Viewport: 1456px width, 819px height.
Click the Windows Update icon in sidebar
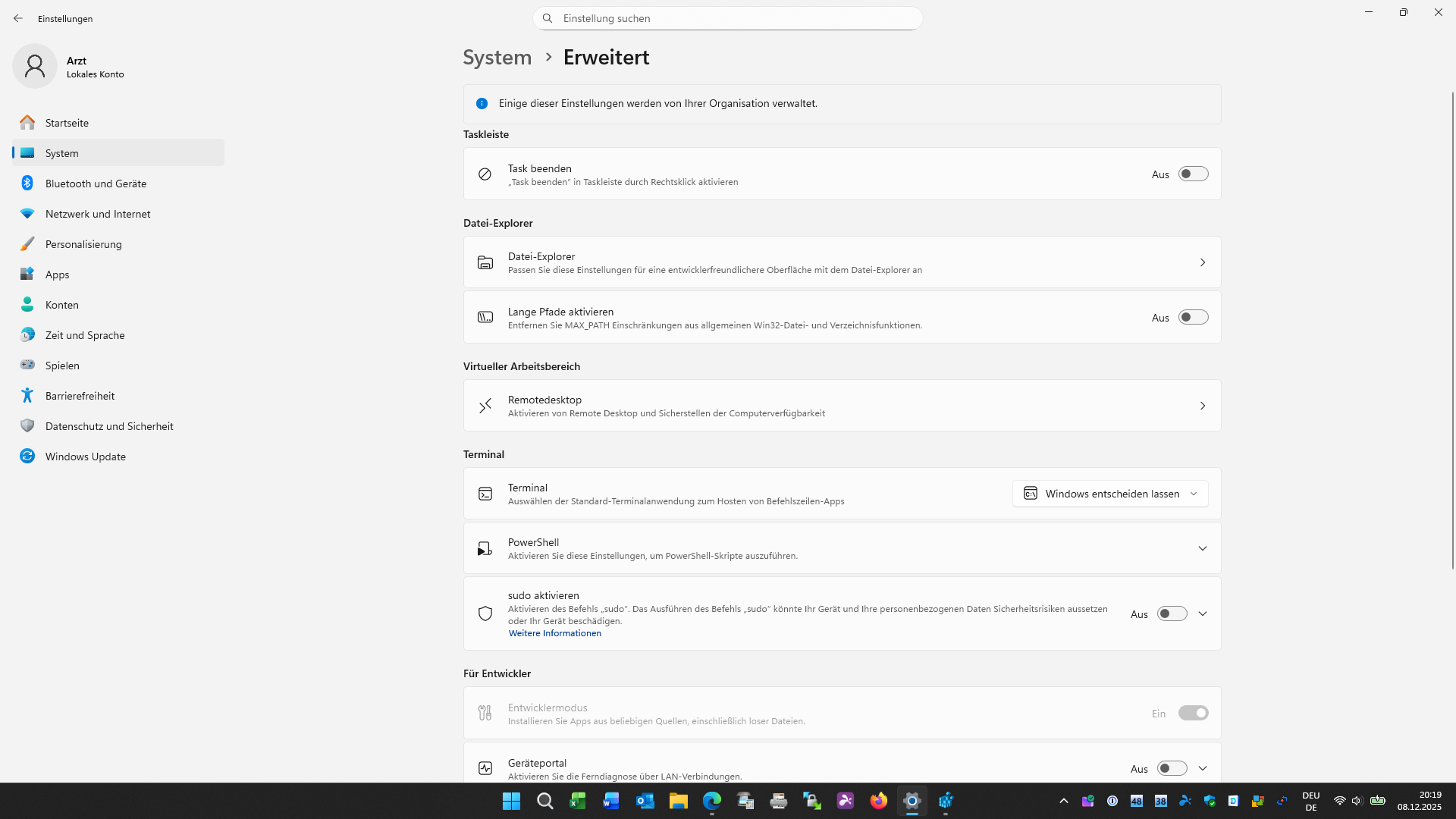(x=27, y=456)
